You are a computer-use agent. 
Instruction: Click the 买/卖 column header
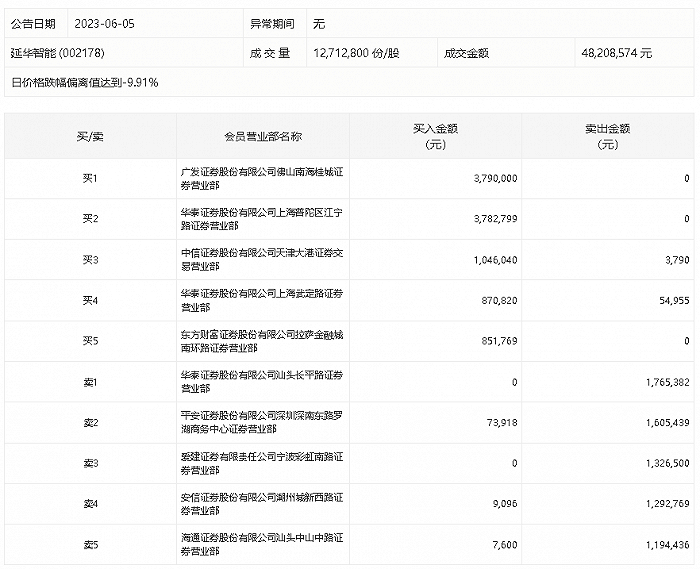pos(90,137)
